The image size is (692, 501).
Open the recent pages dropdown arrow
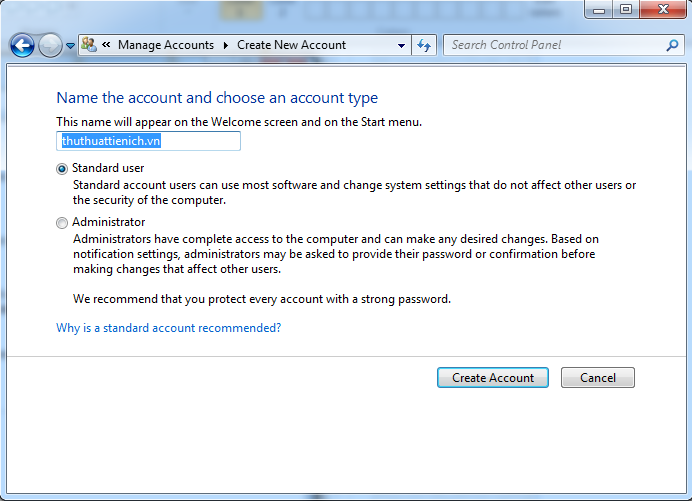(x=70, y=46)
